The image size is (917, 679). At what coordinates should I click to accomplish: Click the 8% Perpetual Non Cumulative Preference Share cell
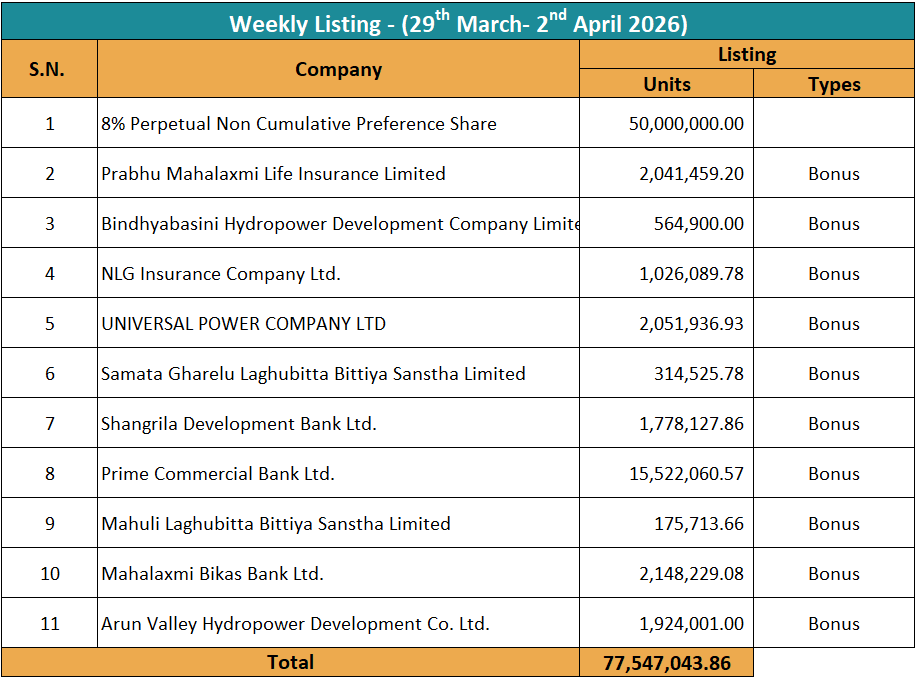coord(299,124)
